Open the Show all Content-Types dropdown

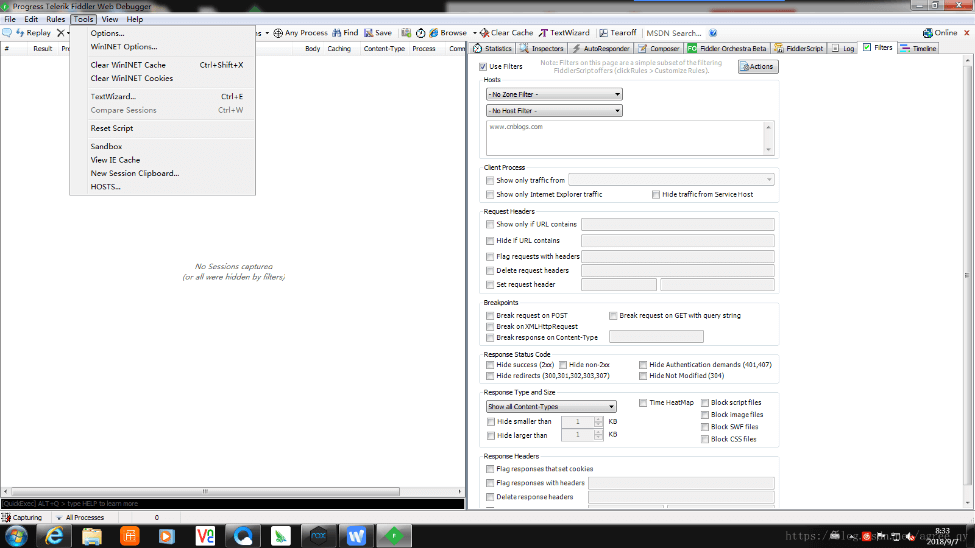tap(551, 407)
